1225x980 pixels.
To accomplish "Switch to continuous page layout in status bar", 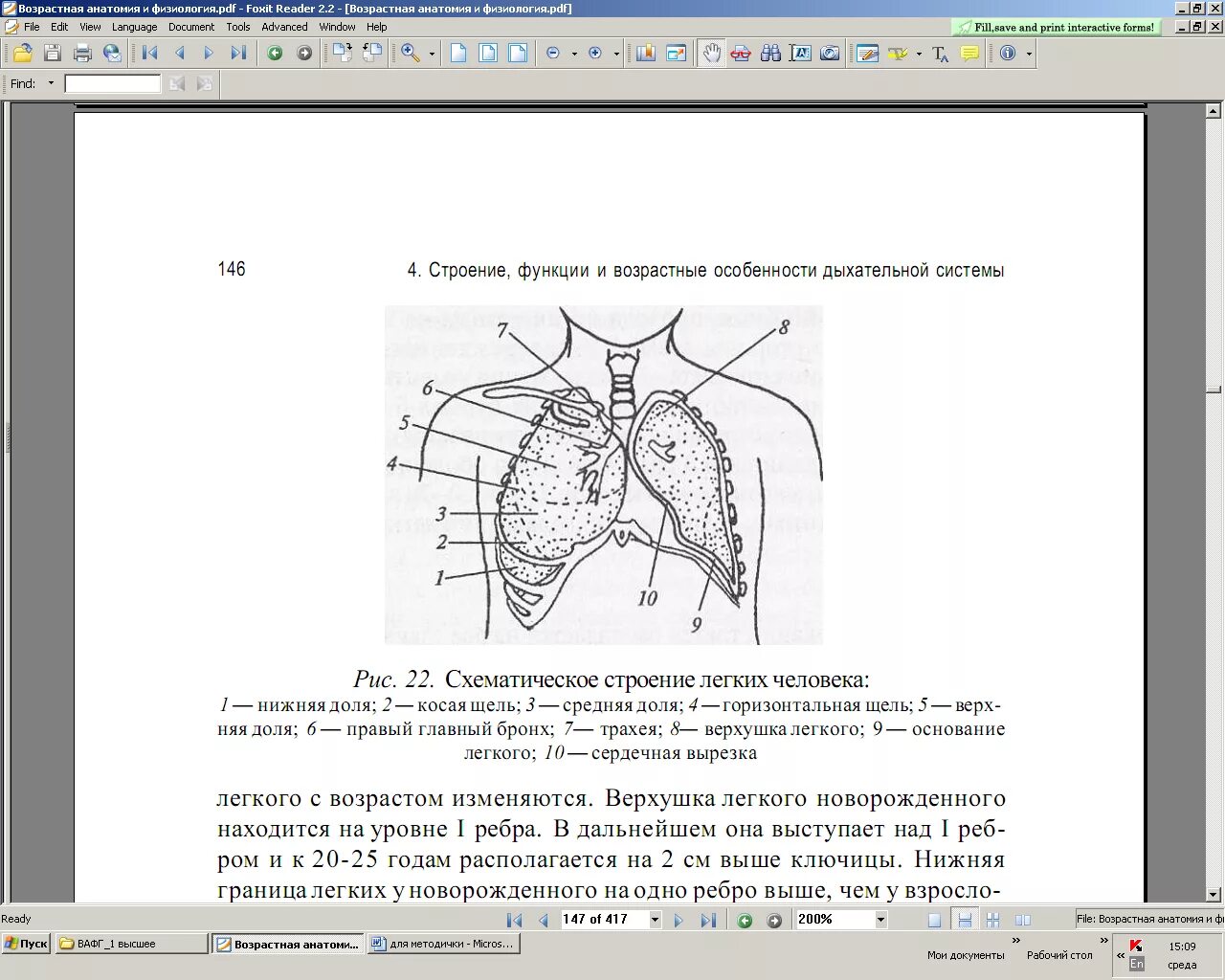I will point(965,920).
